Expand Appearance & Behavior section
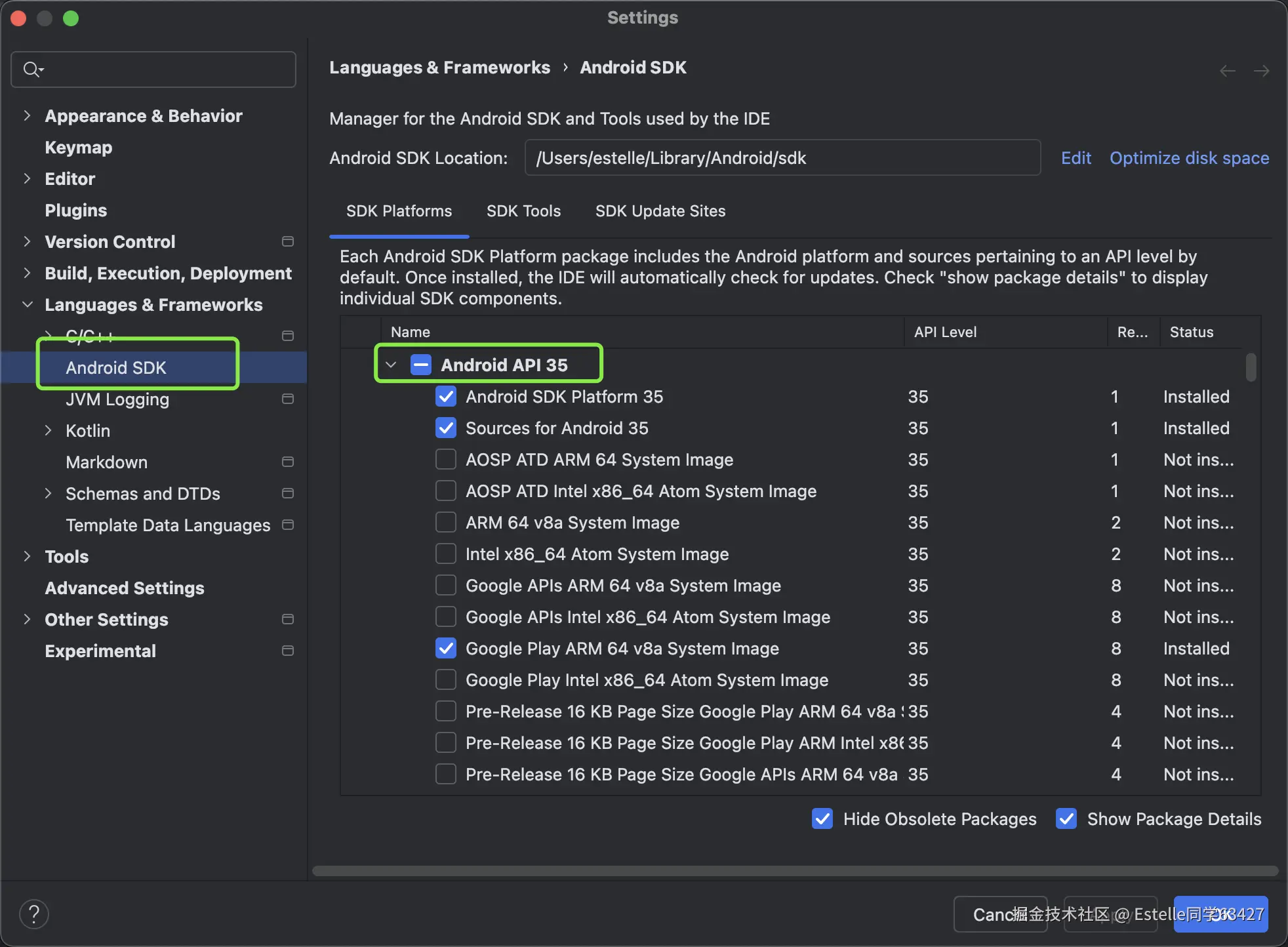Image resolution: width=1288 pixels, height=947 pixels. coord(27,115)
